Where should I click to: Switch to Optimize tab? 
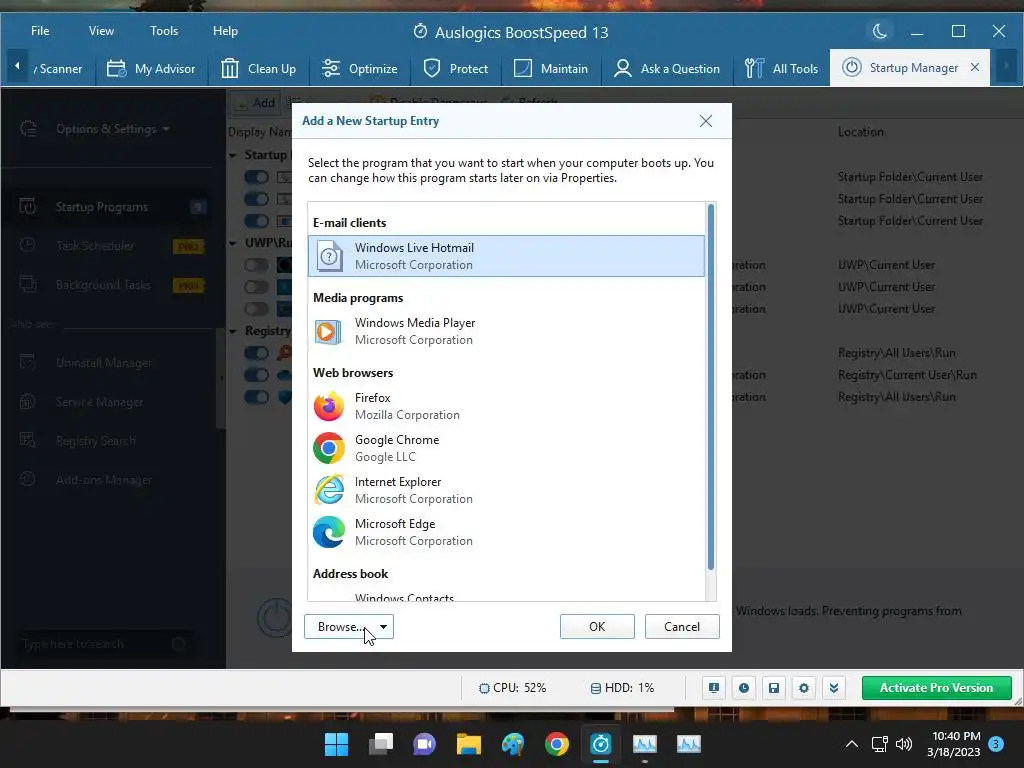359,68
